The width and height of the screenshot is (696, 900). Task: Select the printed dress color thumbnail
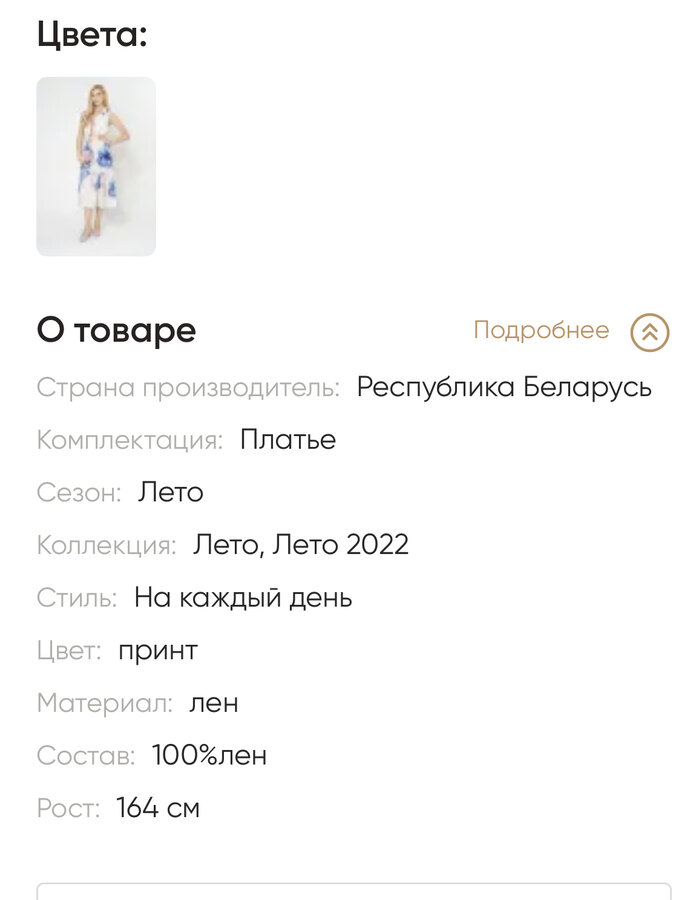[x=96, y=166]
